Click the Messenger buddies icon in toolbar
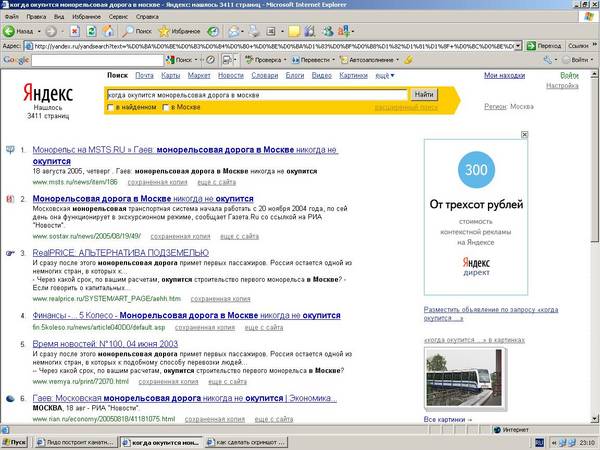Screen dimensions: 600x450 click(x=328, y=31)
